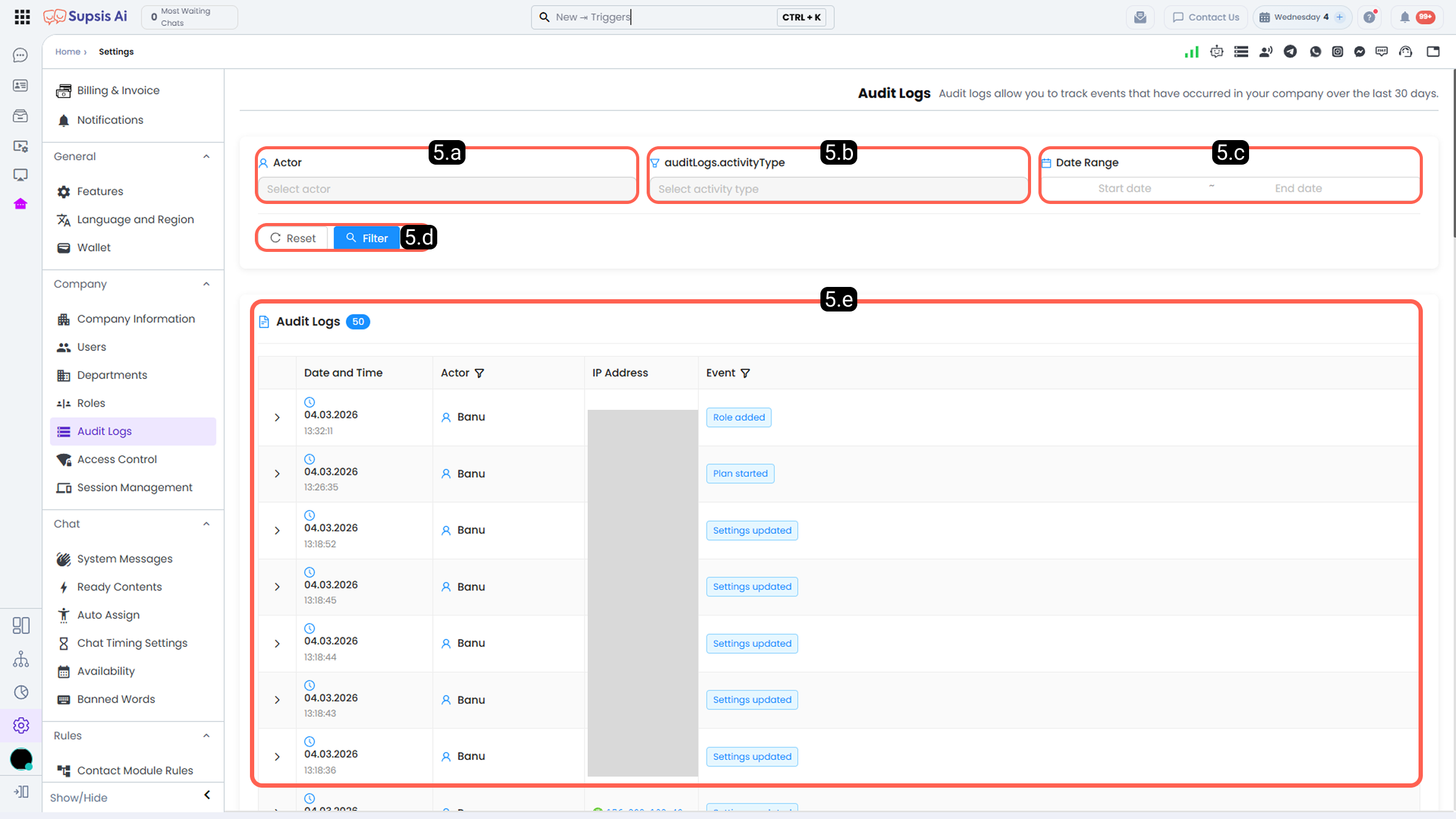Open the org hierarchy icon in left rail

21,659
